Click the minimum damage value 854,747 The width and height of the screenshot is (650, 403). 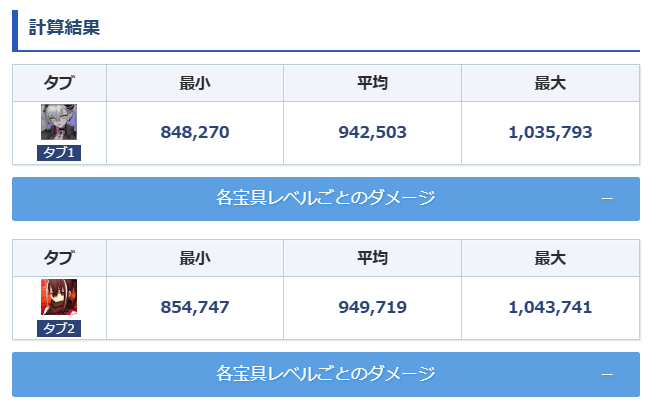pos(195,307)
